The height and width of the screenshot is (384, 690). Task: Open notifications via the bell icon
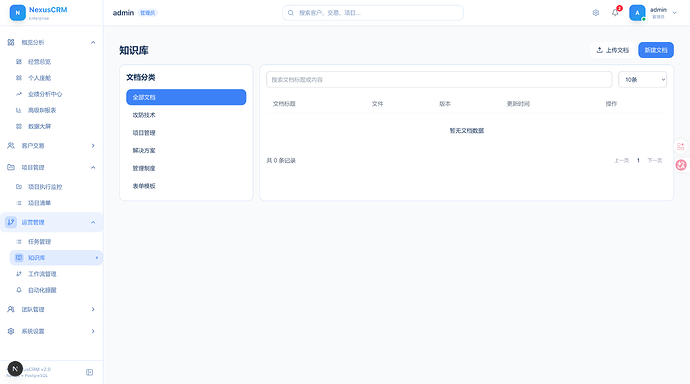(615, 13)
